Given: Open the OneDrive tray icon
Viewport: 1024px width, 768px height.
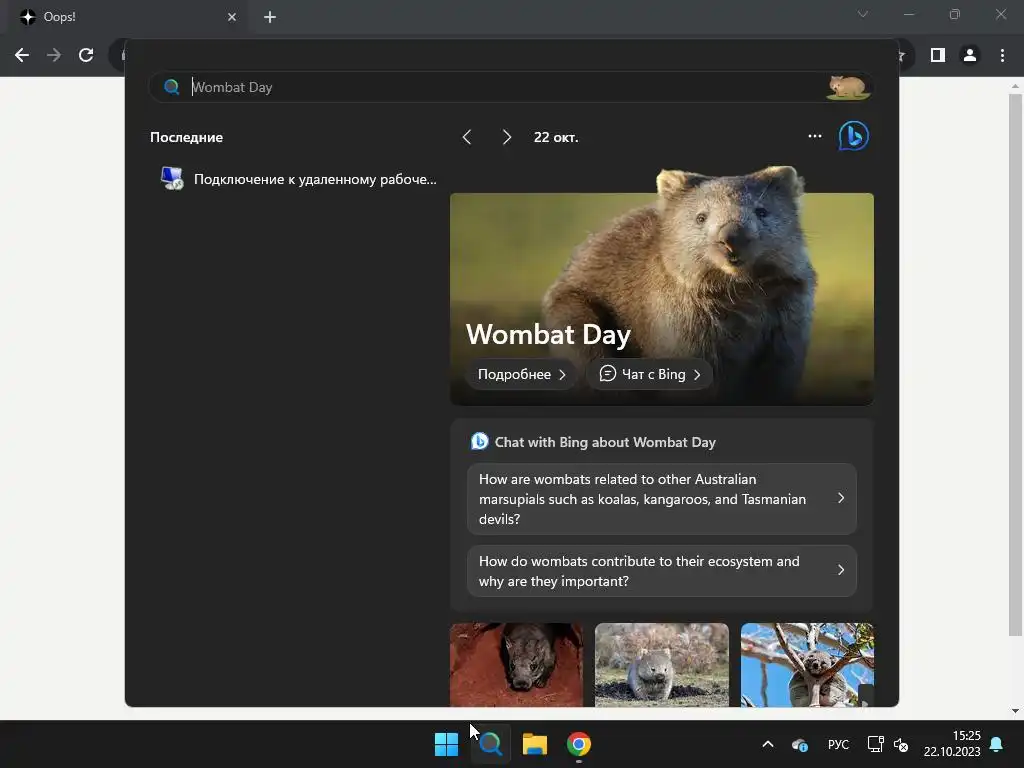Looking at the screenshot, I should [800, 744].
